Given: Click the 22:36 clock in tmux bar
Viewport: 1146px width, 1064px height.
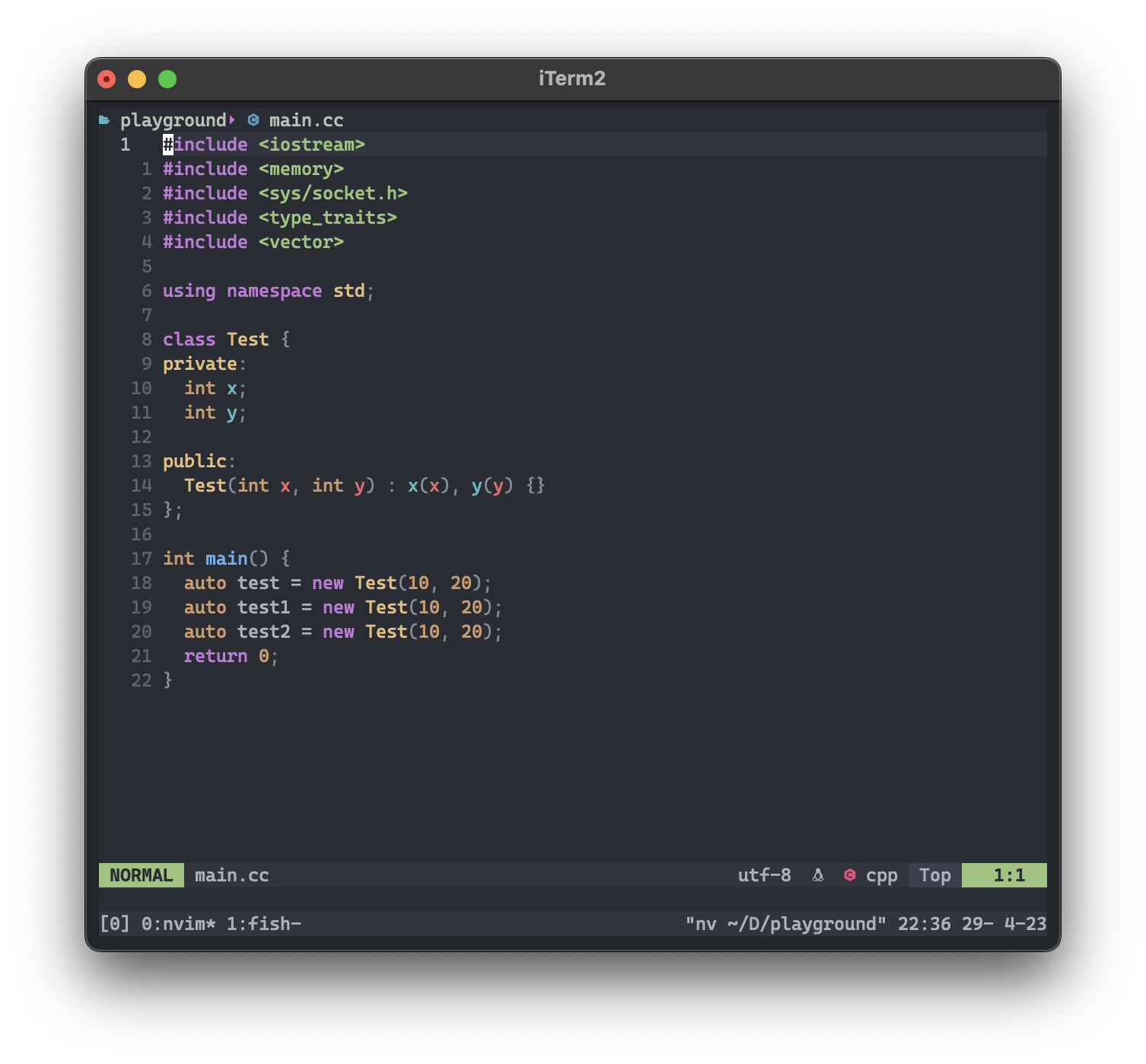Looking at the screenshot, I should tap(925, 924).
